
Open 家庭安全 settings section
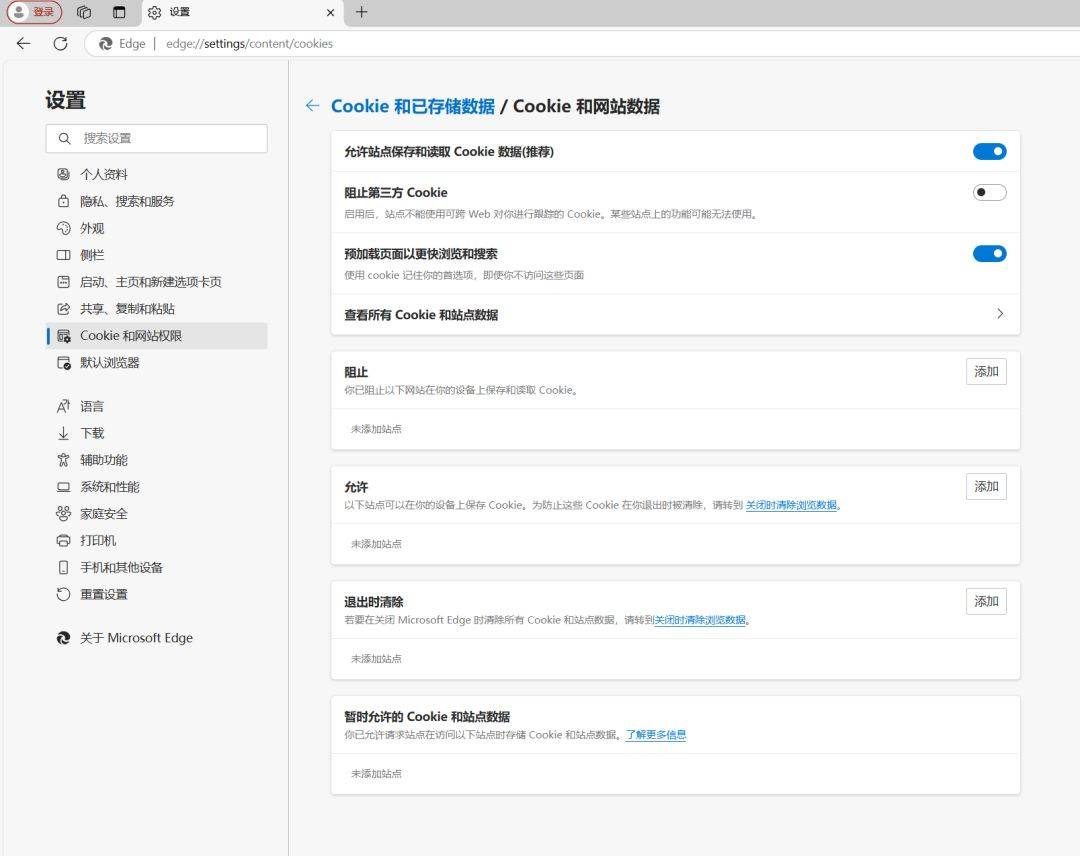[156, 514]
